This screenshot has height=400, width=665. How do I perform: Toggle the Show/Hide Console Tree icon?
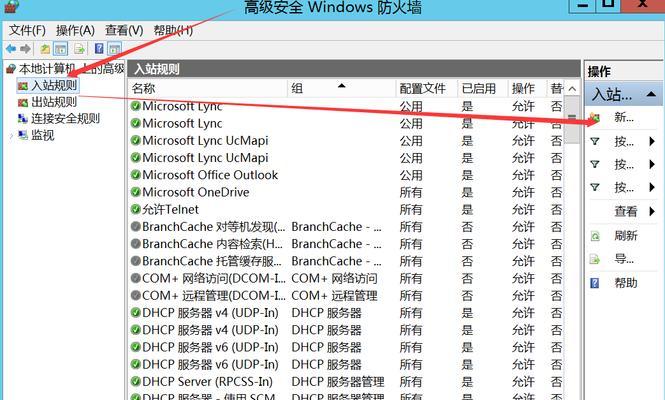61,49
